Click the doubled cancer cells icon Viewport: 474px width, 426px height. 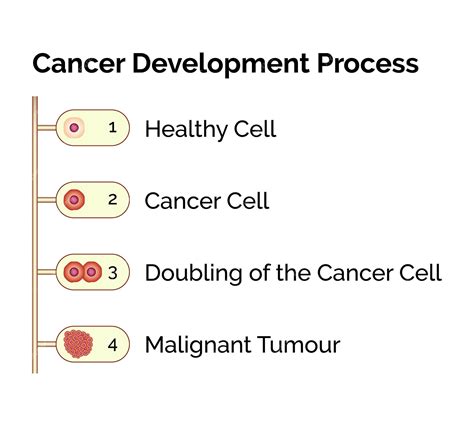coord(83,272)
